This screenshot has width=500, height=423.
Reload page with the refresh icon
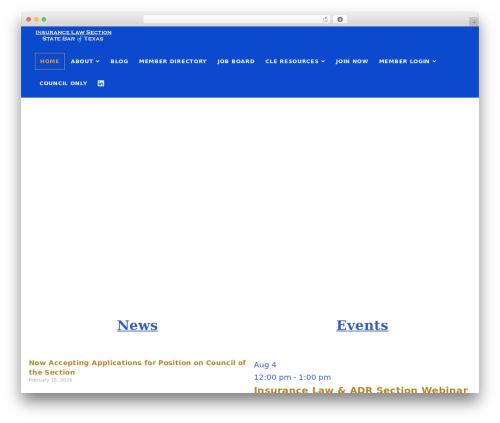[325, 20]
